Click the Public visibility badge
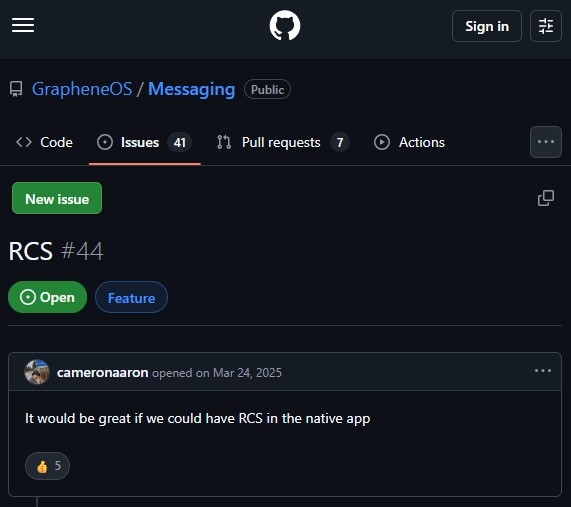The image size is (571, 507). point(267,89)
